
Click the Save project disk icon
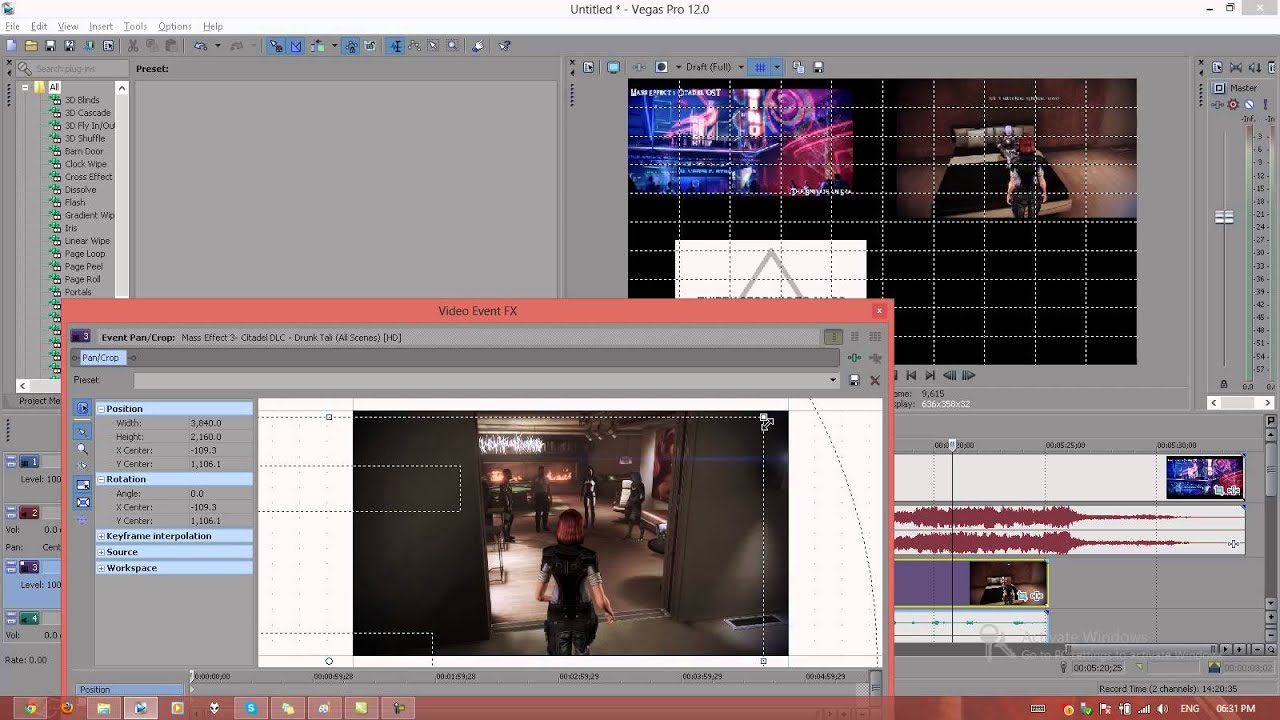click(x=50, y=46)
